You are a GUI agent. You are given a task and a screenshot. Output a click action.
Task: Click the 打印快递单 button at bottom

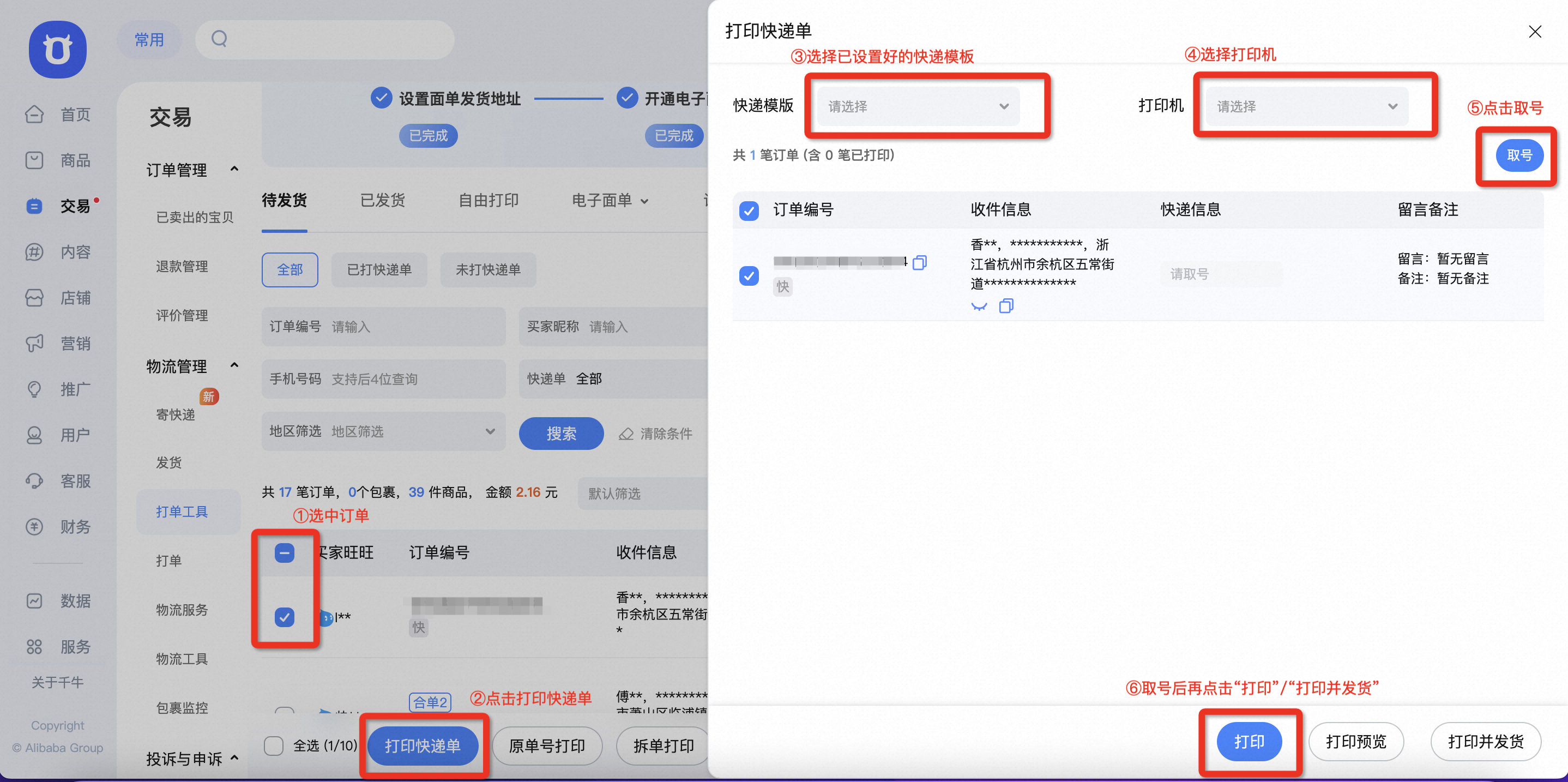[x=423, y=745]
